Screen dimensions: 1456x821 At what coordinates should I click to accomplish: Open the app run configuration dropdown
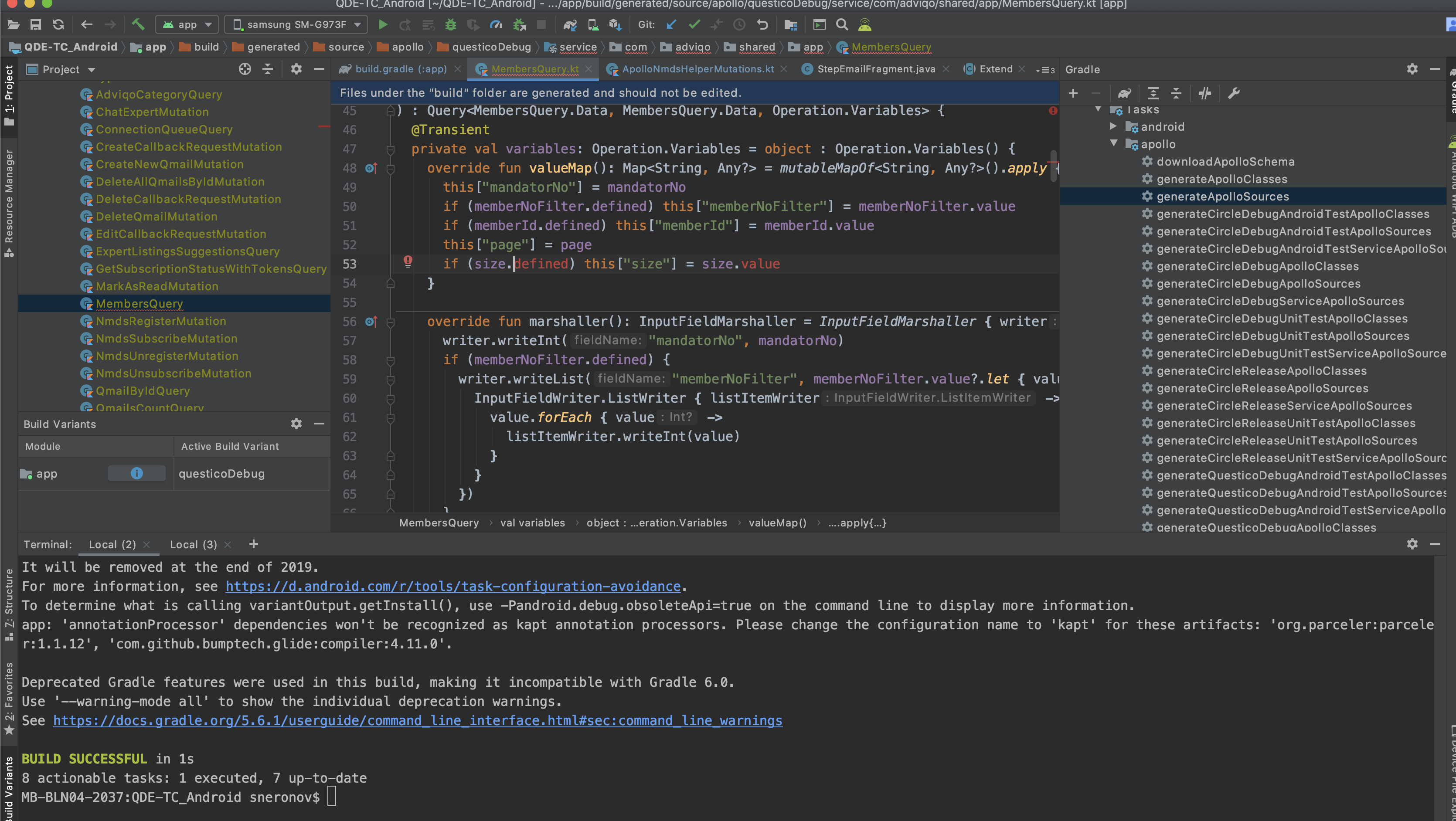187,24
